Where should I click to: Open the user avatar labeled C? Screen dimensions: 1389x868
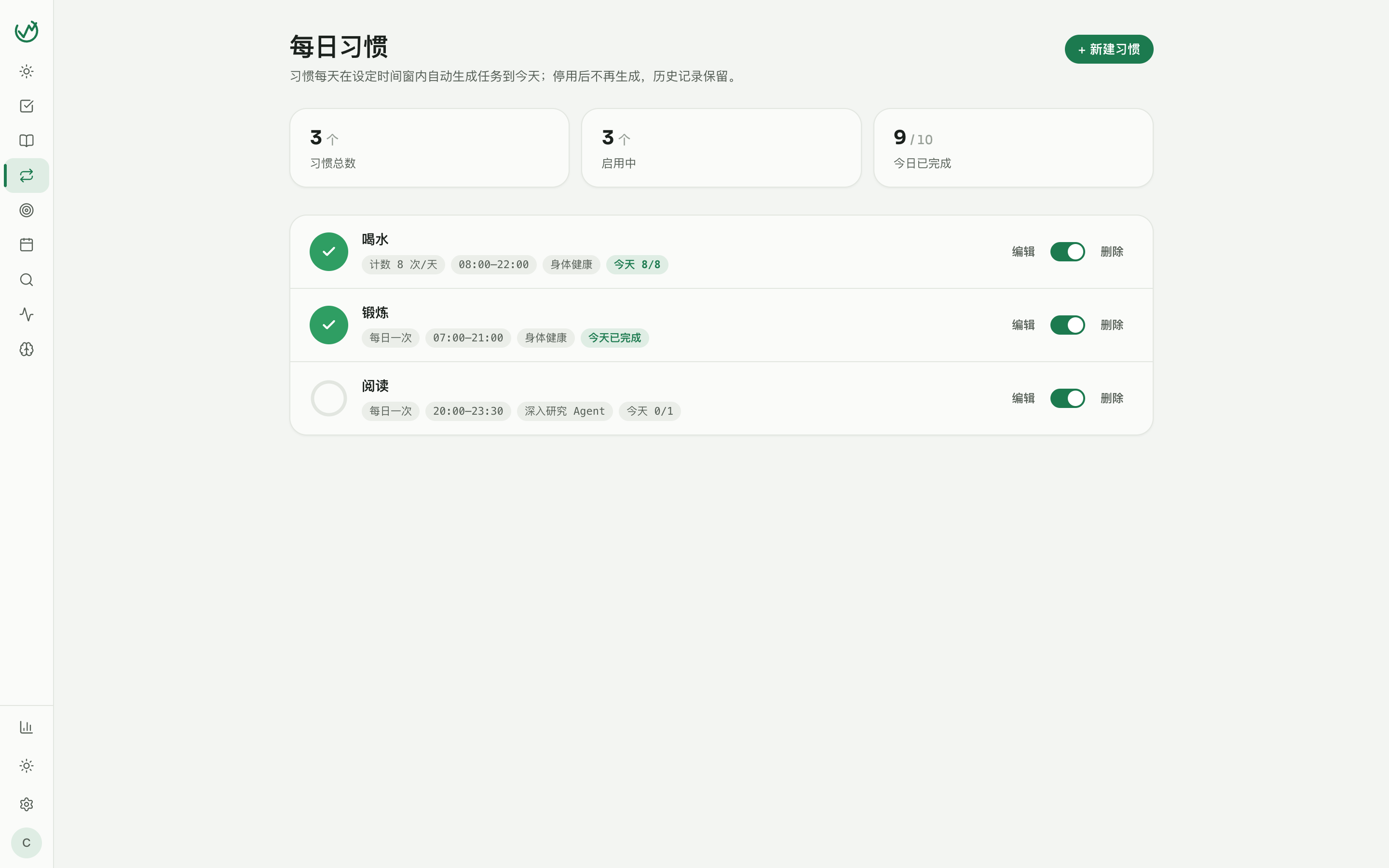click(27, 843)
